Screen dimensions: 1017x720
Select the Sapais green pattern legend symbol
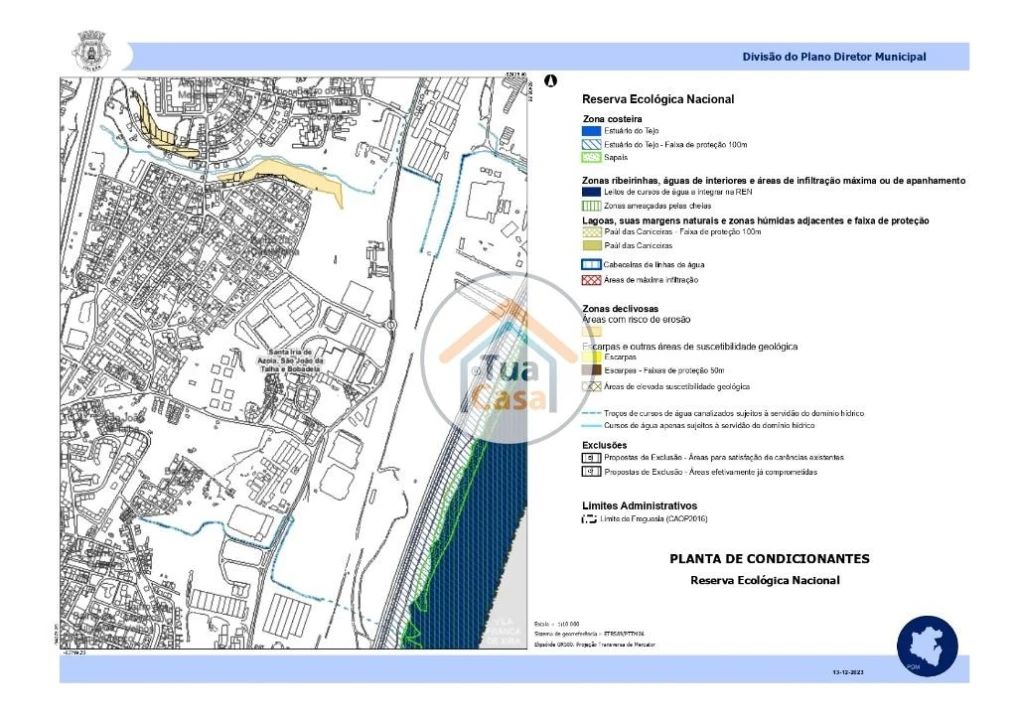592,158
